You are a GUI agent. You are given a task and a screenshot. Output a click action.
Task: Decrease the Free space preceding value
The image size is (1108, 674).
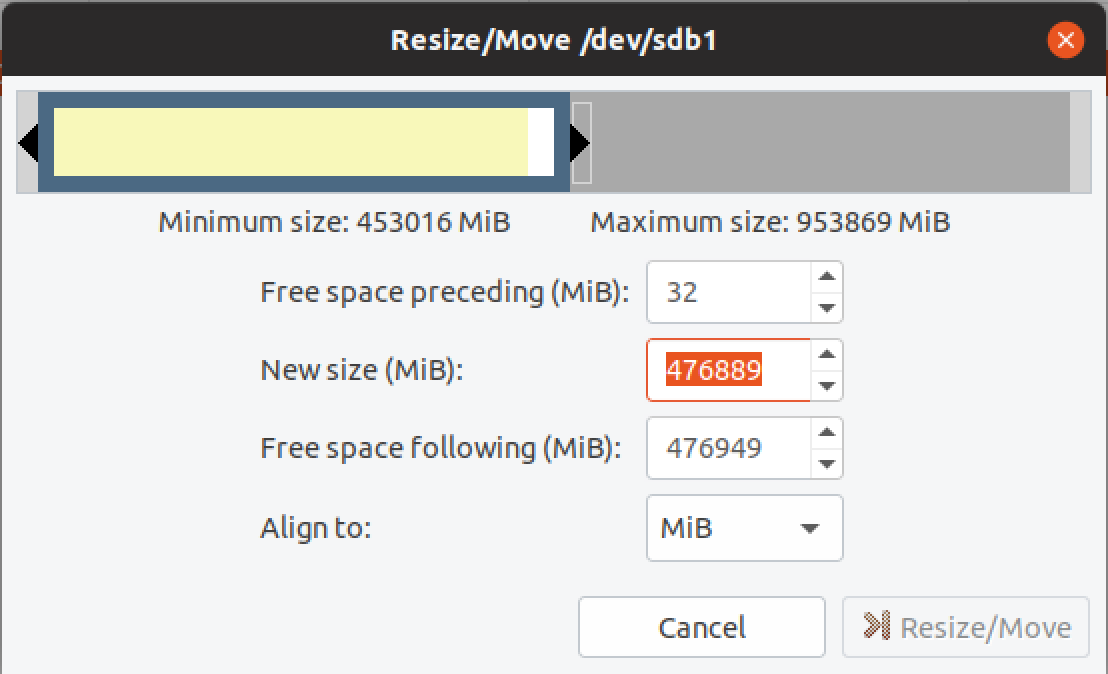826,308
